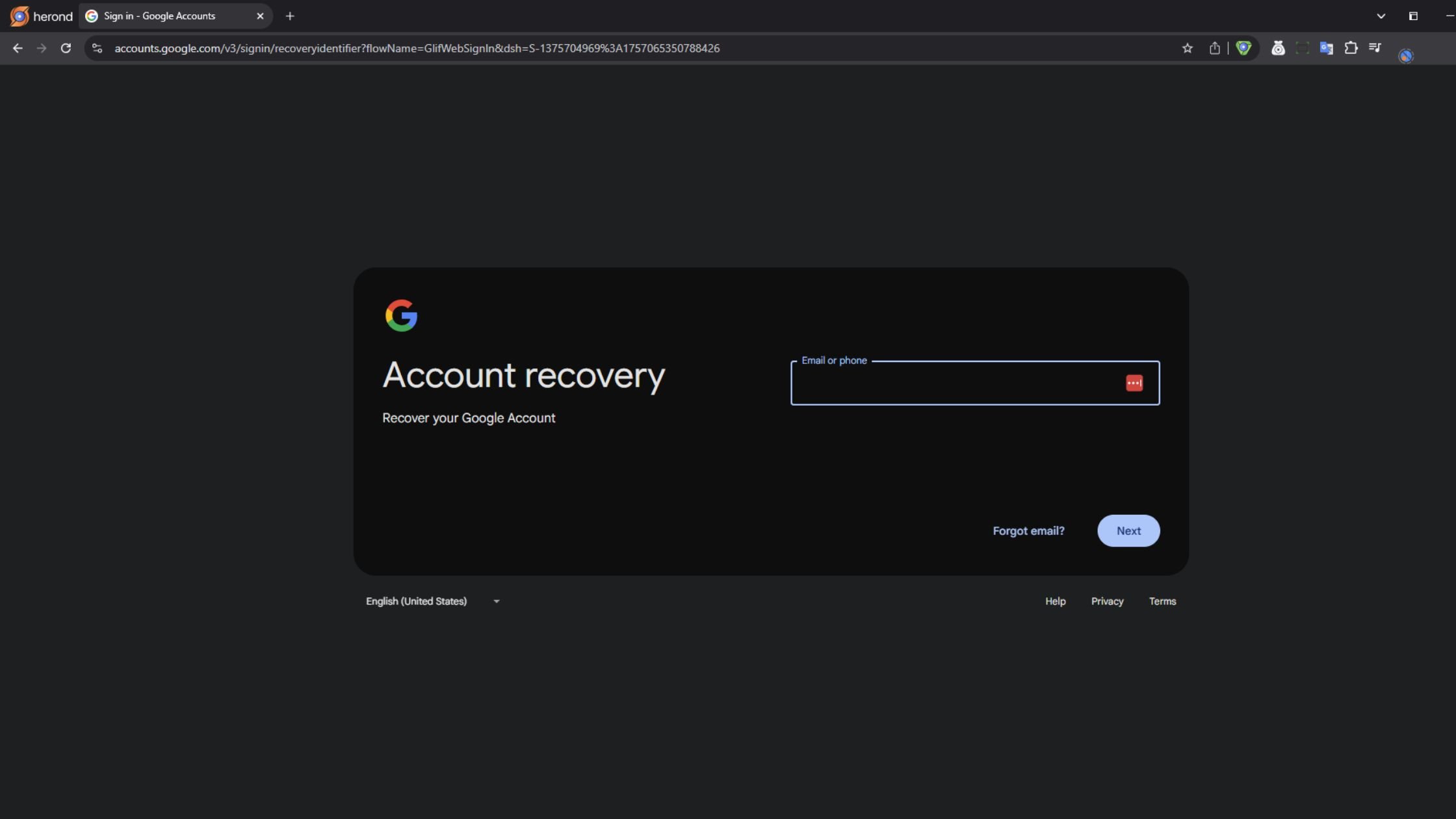Click the Next button
Screen dimensions: 1456x819
tap(1128, 530)
